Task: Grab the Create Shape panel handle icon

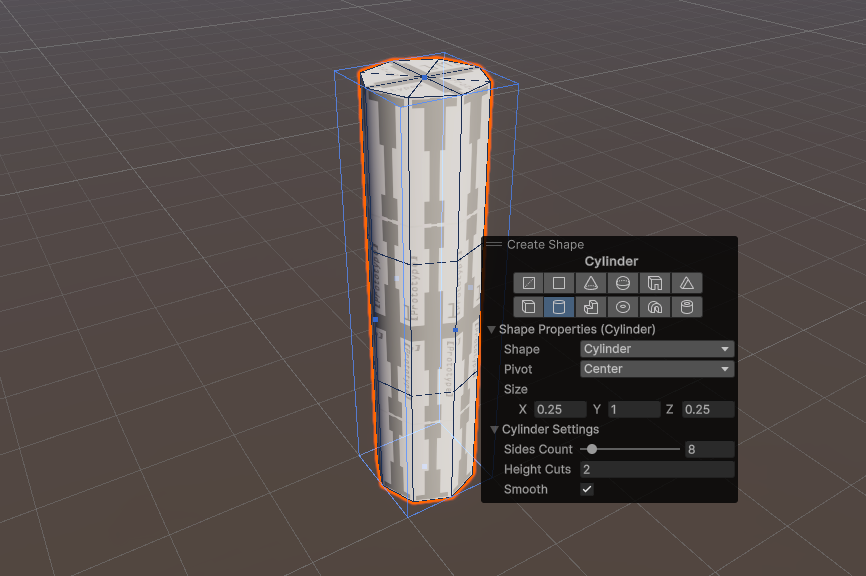Action: [494, 245]
